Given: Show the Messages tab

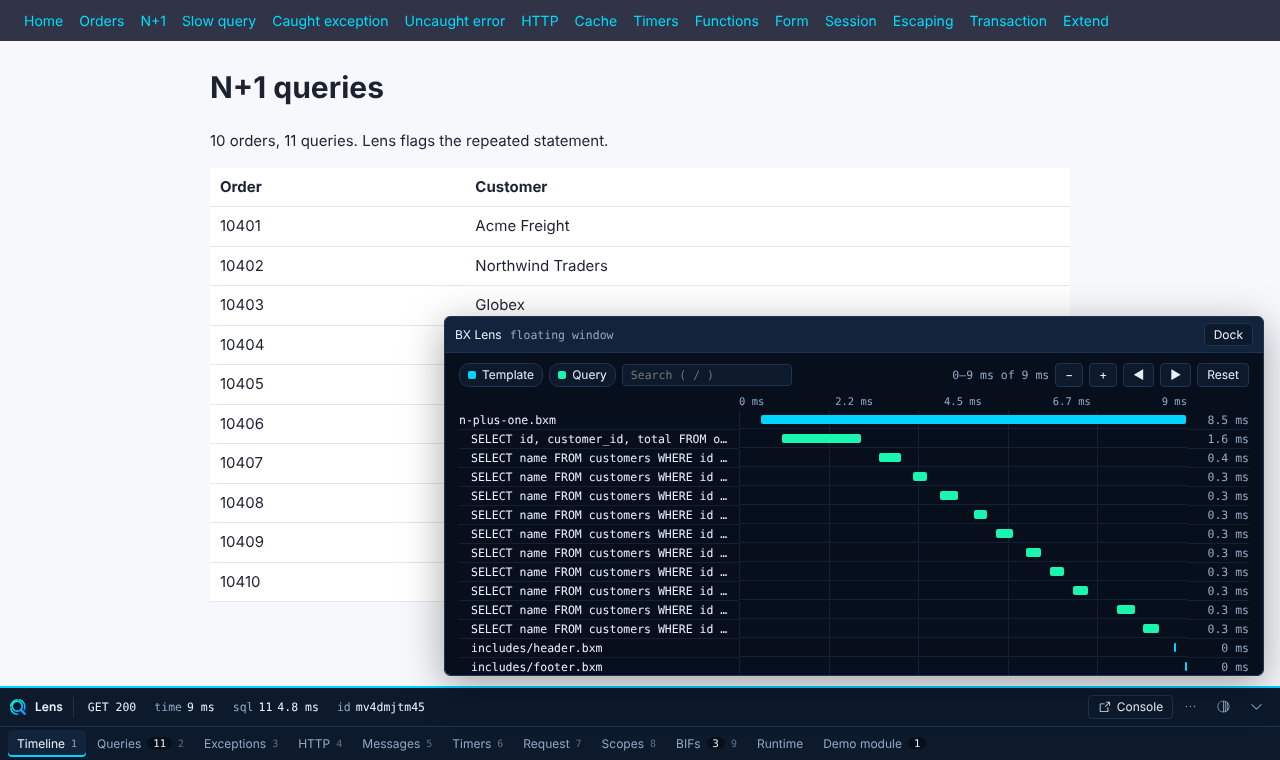Looking at the screenshot, I should pos(397,744).
